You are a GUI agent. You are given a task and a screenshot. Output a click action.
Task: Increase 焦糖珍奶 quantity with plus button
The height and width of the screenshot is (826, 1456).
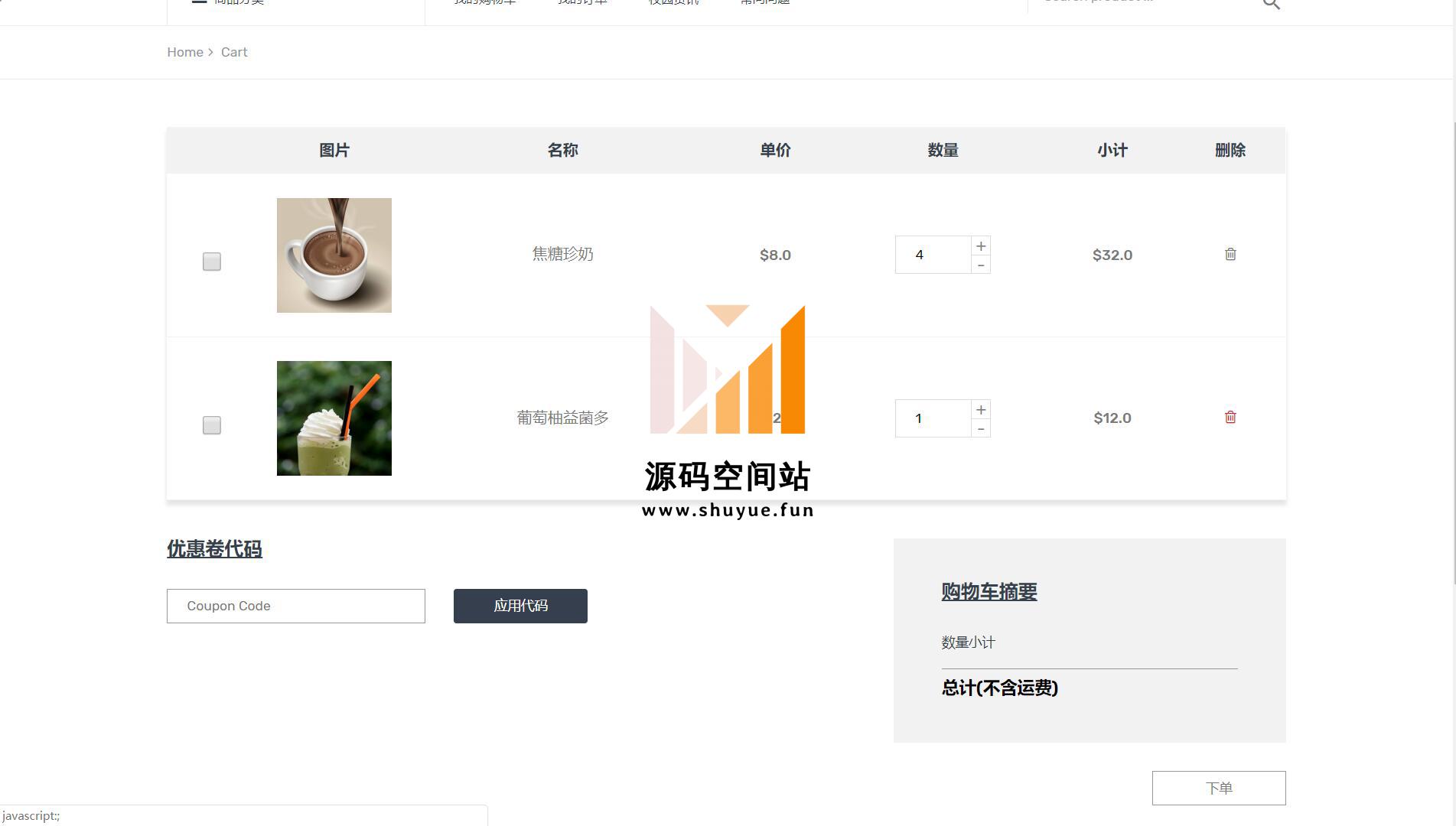coord(981,246)
